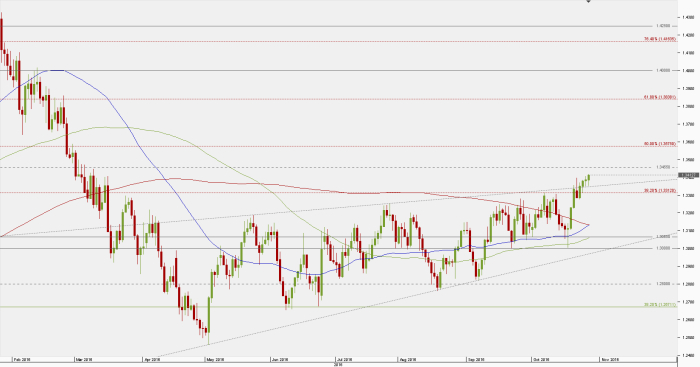Click the 61.80% Fibonacci retracement label
Screen dimensions: 700x367
click(x=660, y=97)
